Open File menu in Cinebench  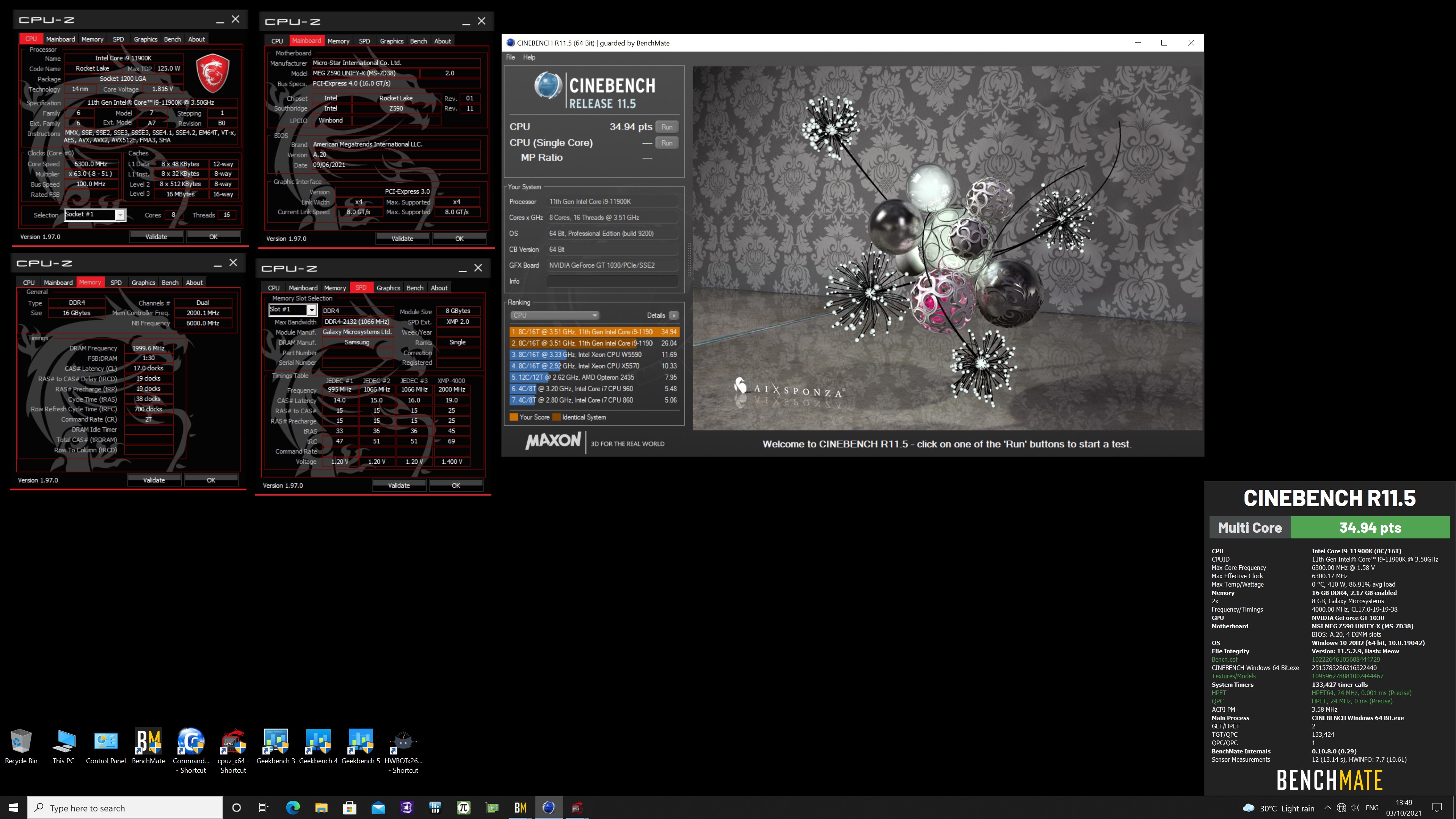(x=510, y=57)
